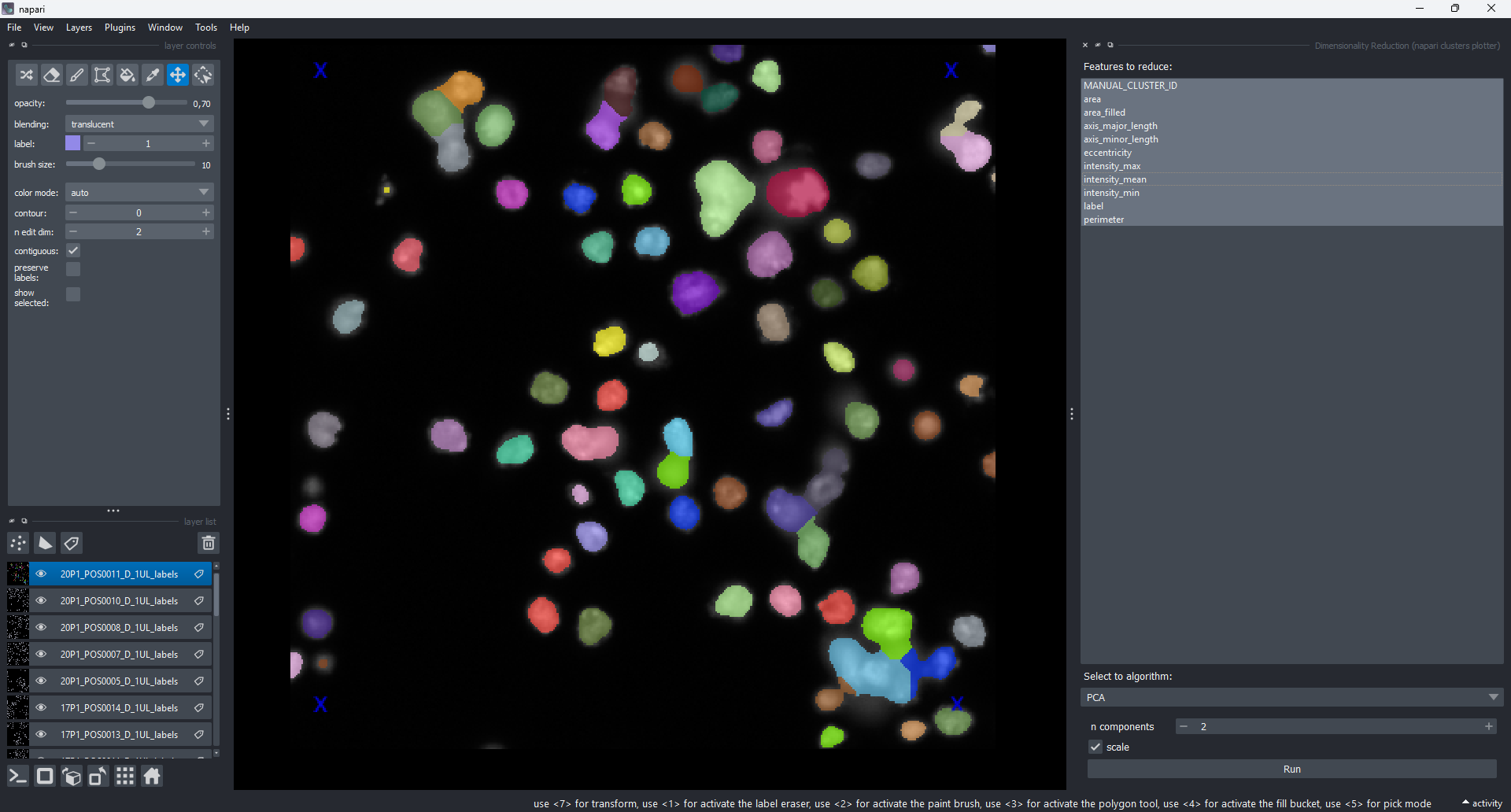Viewport: 1511px width, 812px height.
Task: Enable the show selected checkbox
Action: tap(73, 294)
